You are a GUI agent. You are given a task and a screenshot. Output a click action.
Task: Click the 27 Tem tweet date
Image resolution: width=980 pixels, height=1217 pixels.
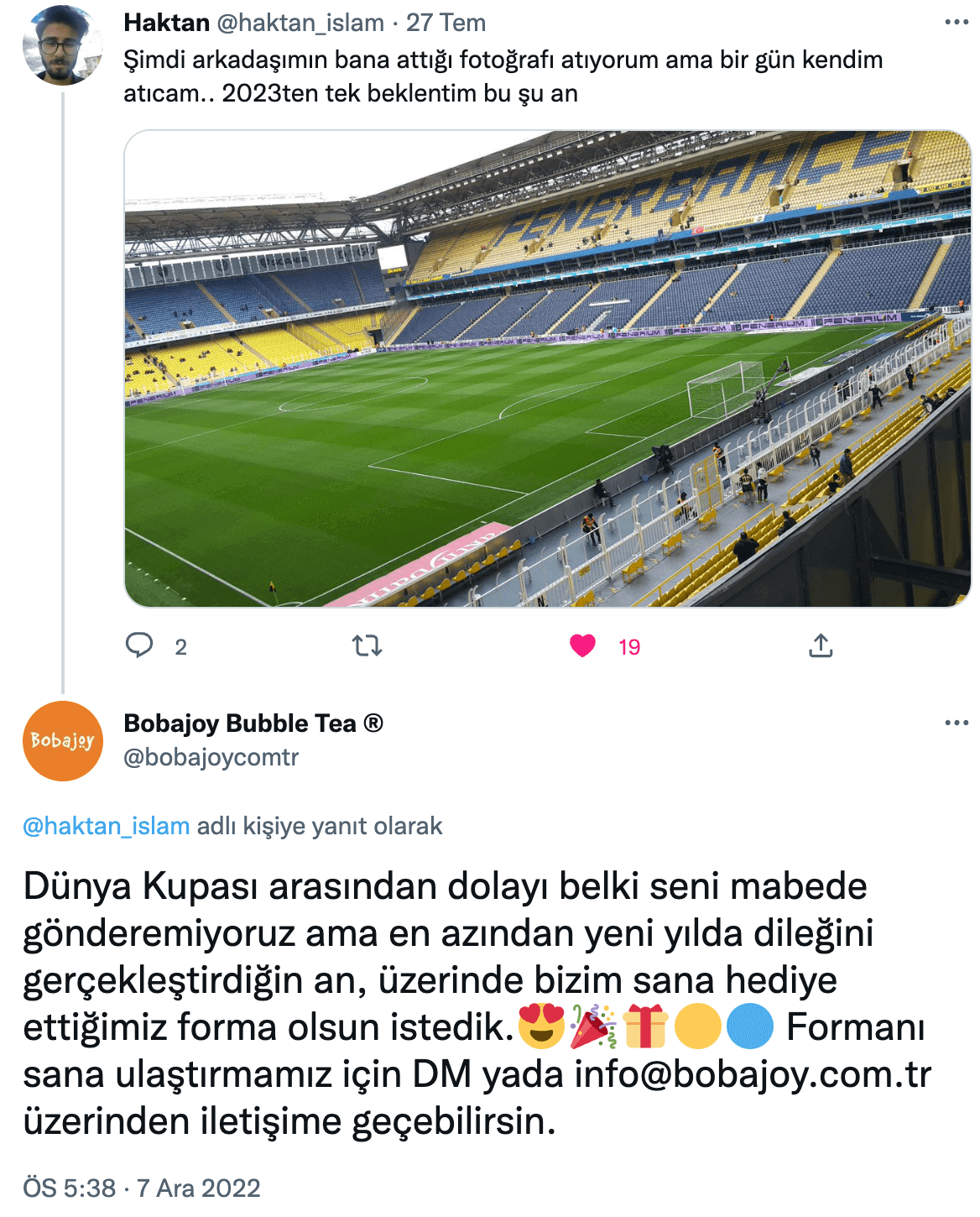coord(446,23)
